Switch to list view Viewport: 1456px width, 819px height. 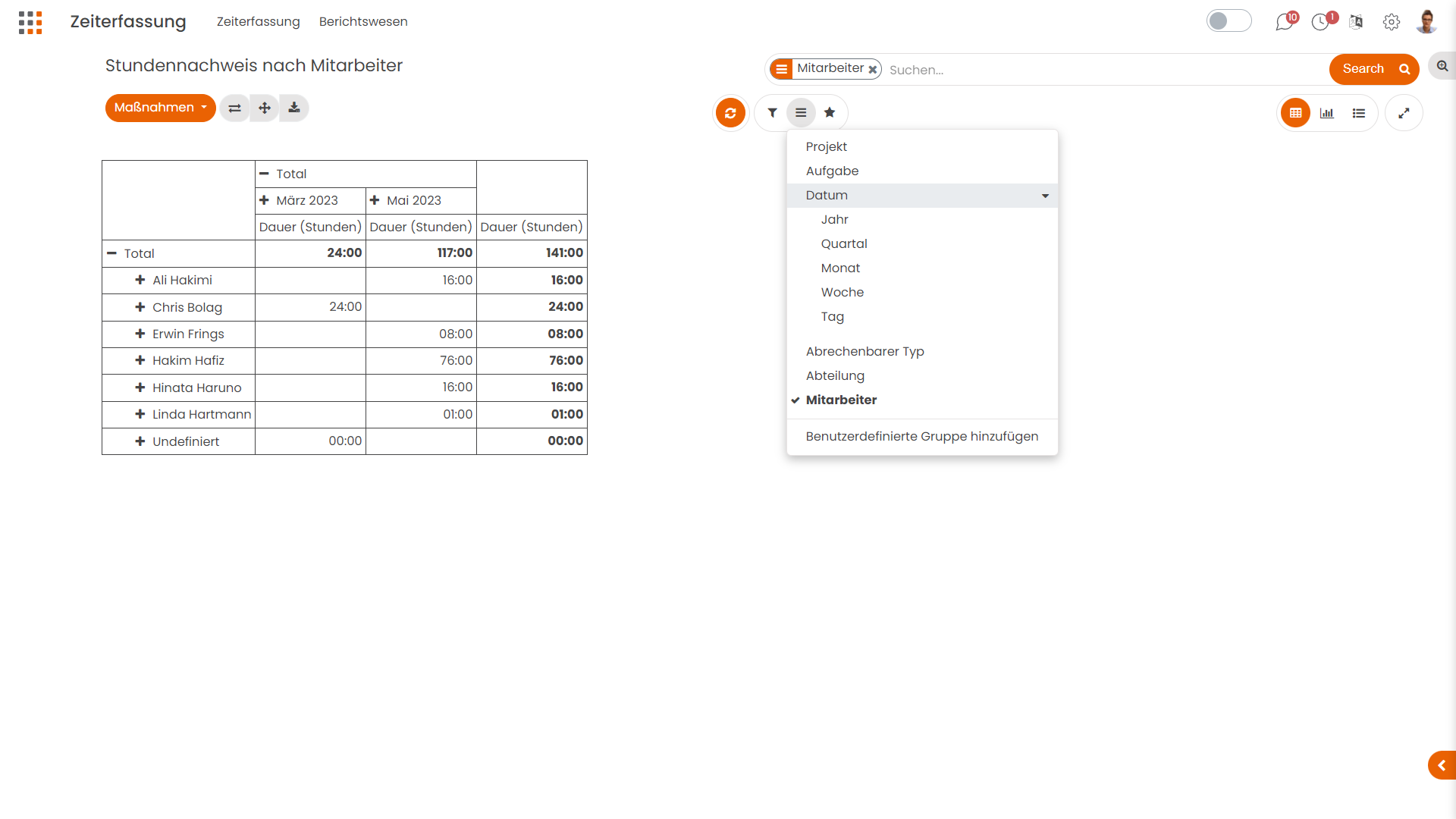click(1359, 113)
